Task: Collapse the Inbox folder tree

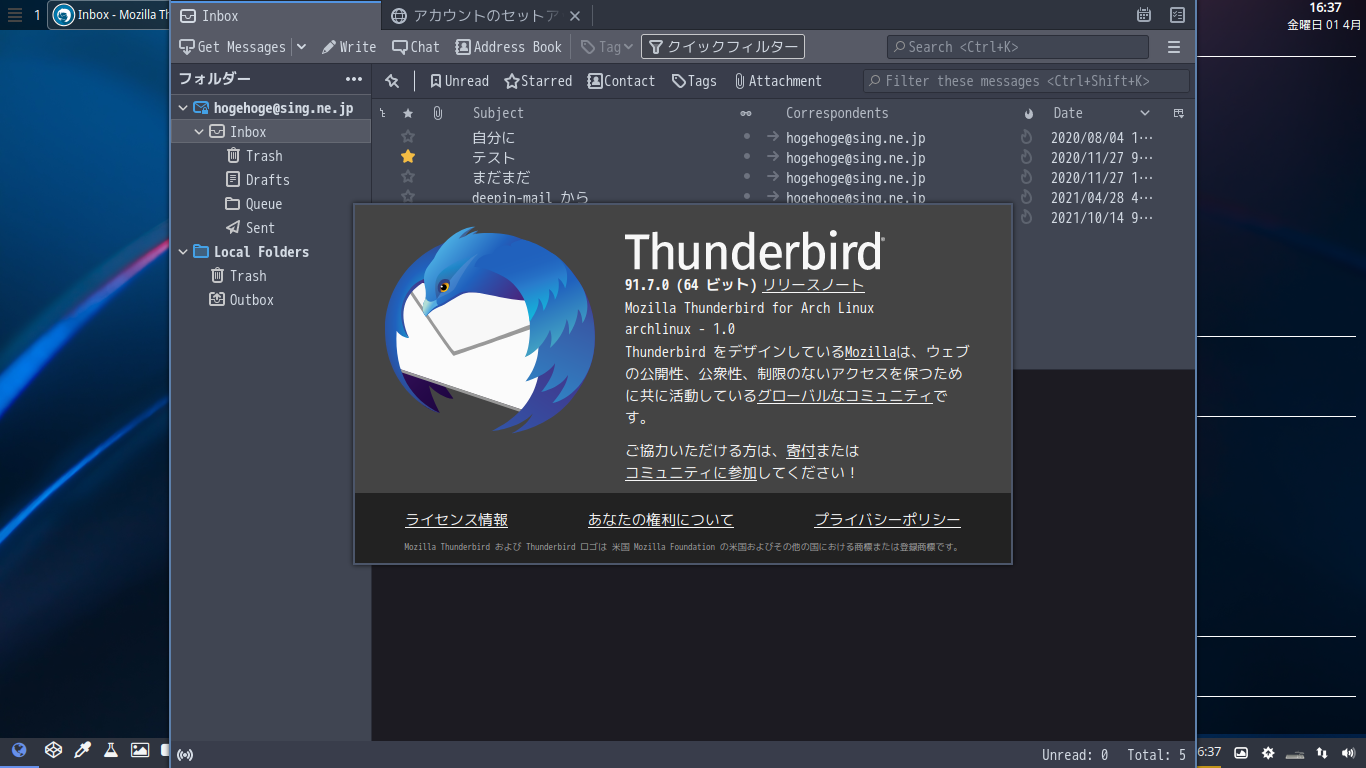Action: point(199,132)
